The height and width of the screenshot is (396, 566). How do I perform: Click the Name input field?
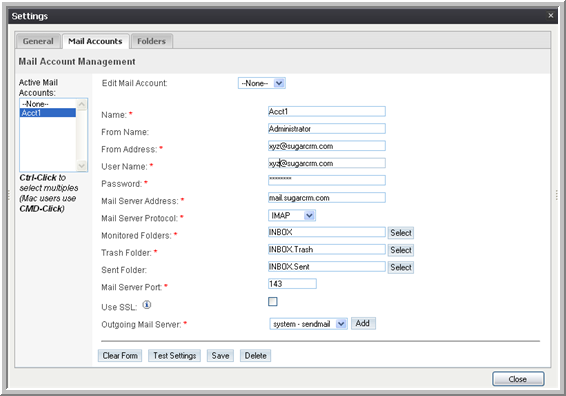click(x=327, y=112)
